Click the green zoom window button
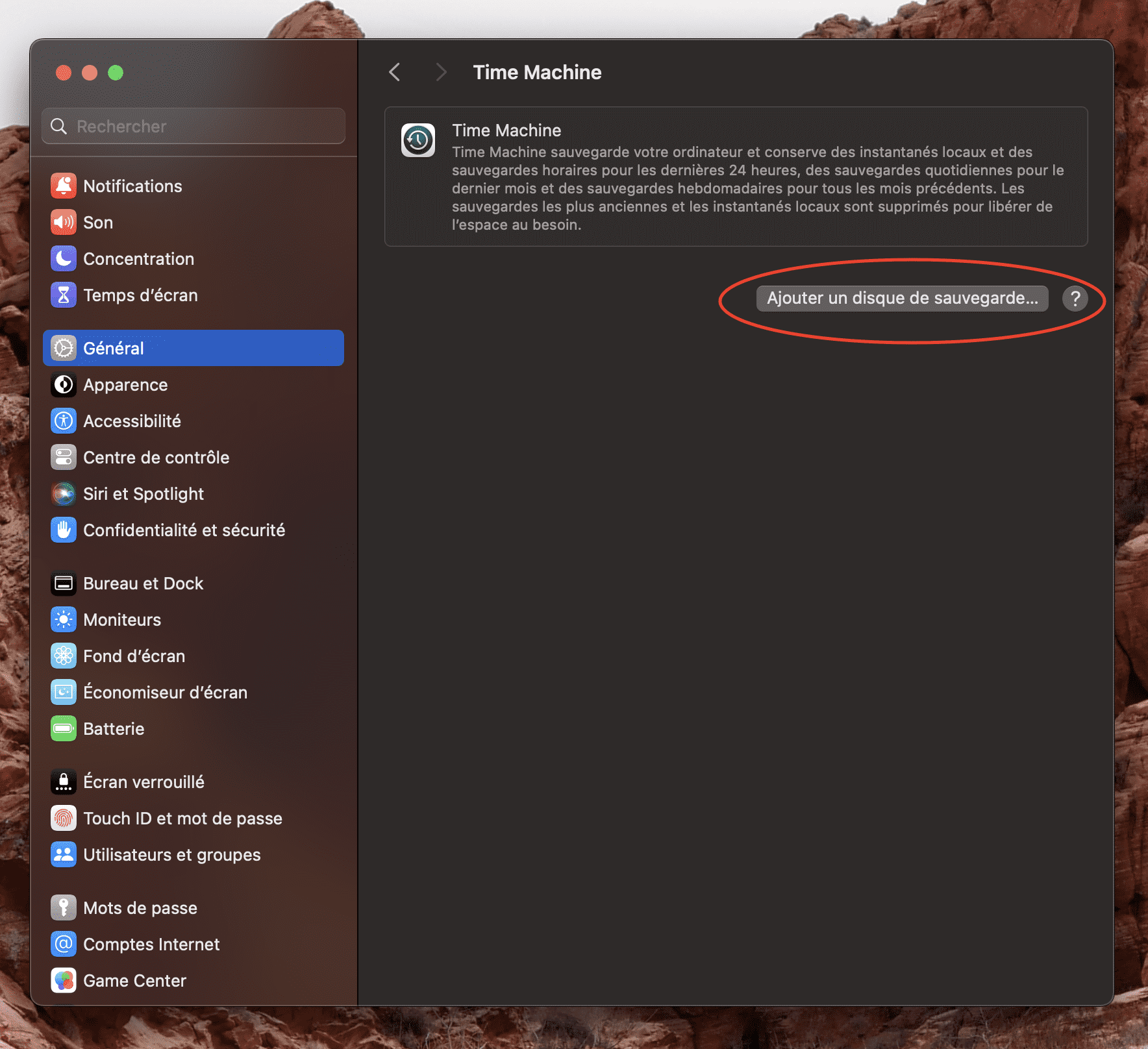This screenshot has height=1049, width=1148. [116, 73]
